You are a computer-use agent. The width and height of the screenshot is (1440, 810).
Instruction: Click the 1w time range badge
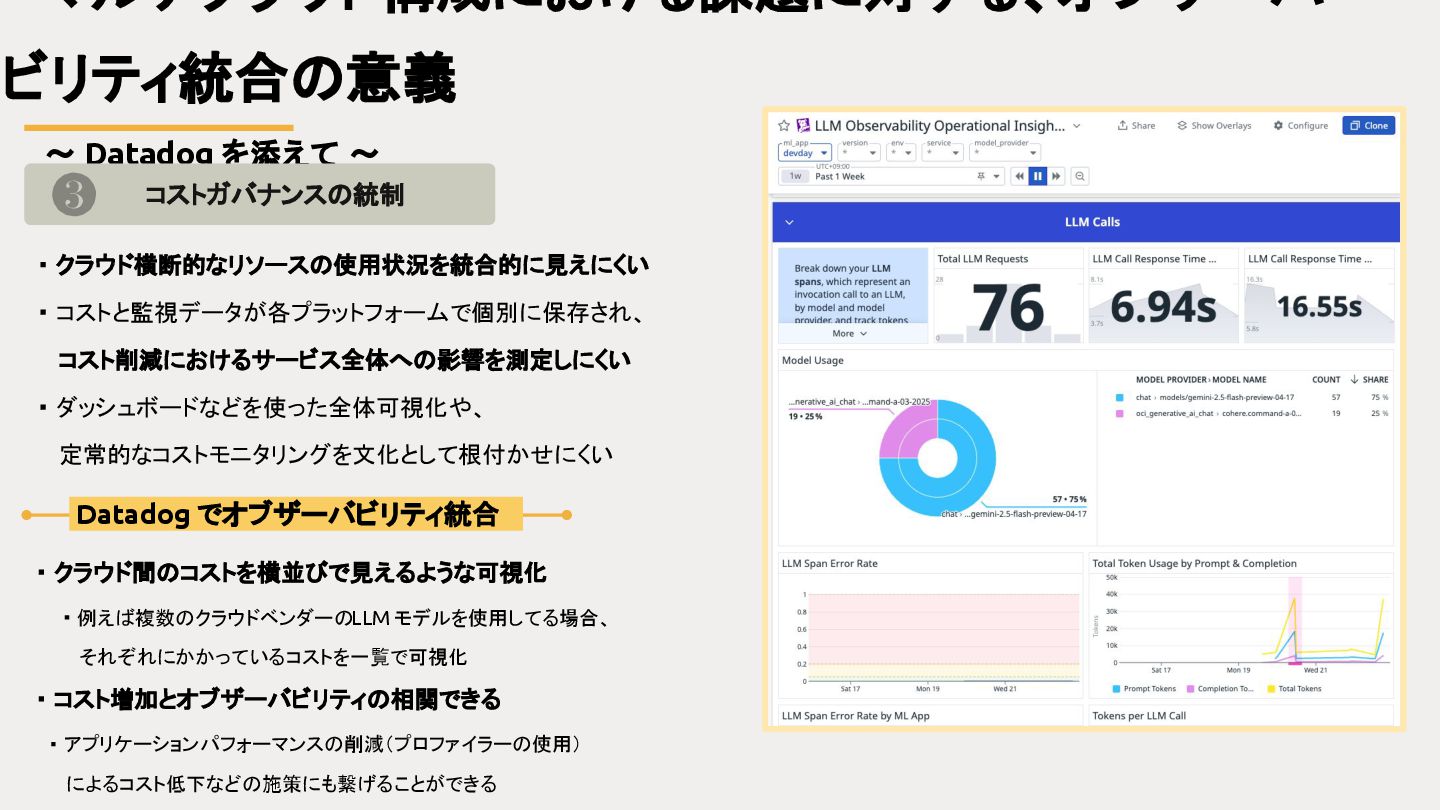pyautogui.click(x=795, y=176)
